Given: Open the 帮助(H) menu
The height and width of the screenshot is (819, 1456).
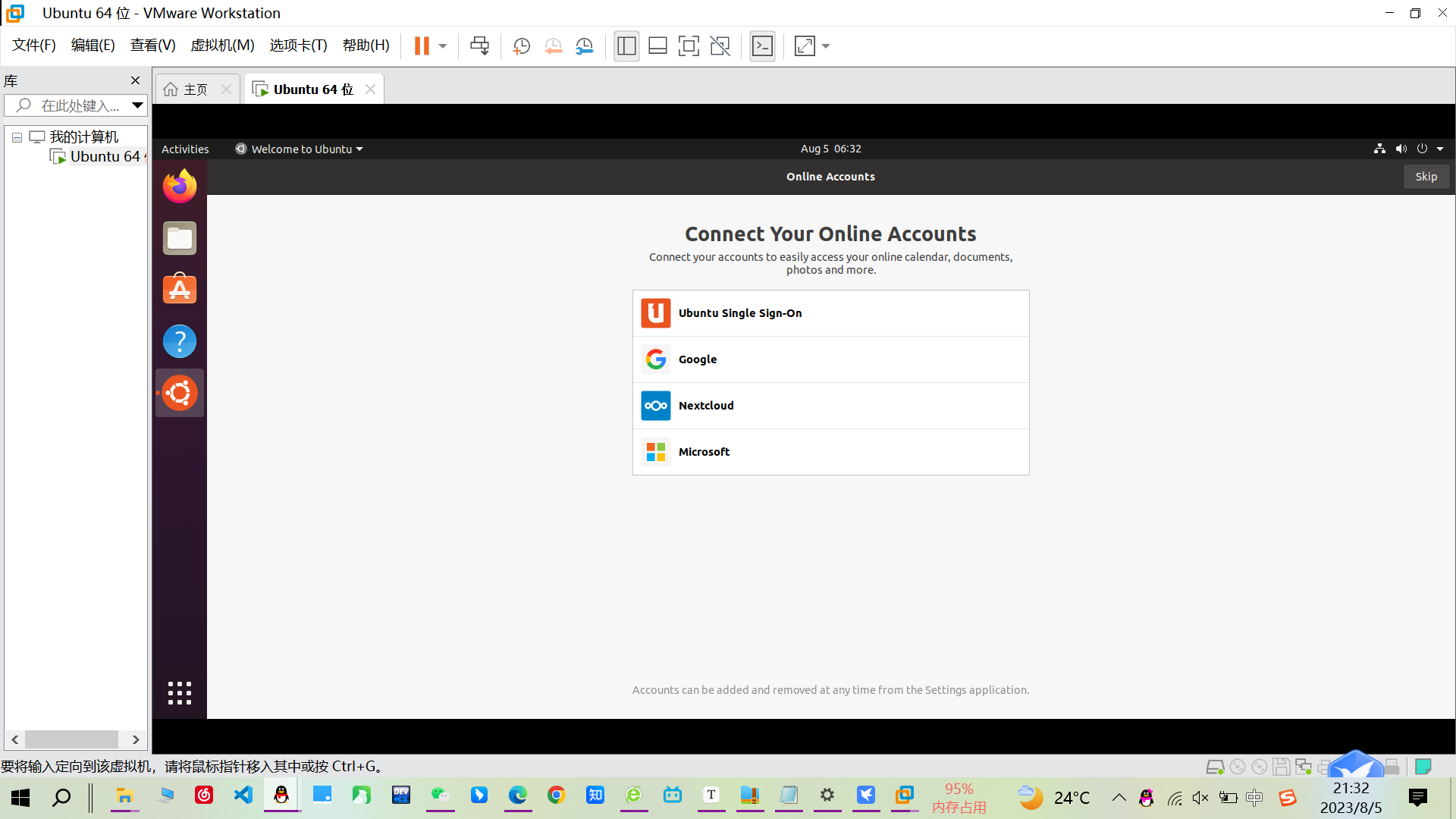Looking at the screenshot, I should pyautogui.click(x=366, y=45).
